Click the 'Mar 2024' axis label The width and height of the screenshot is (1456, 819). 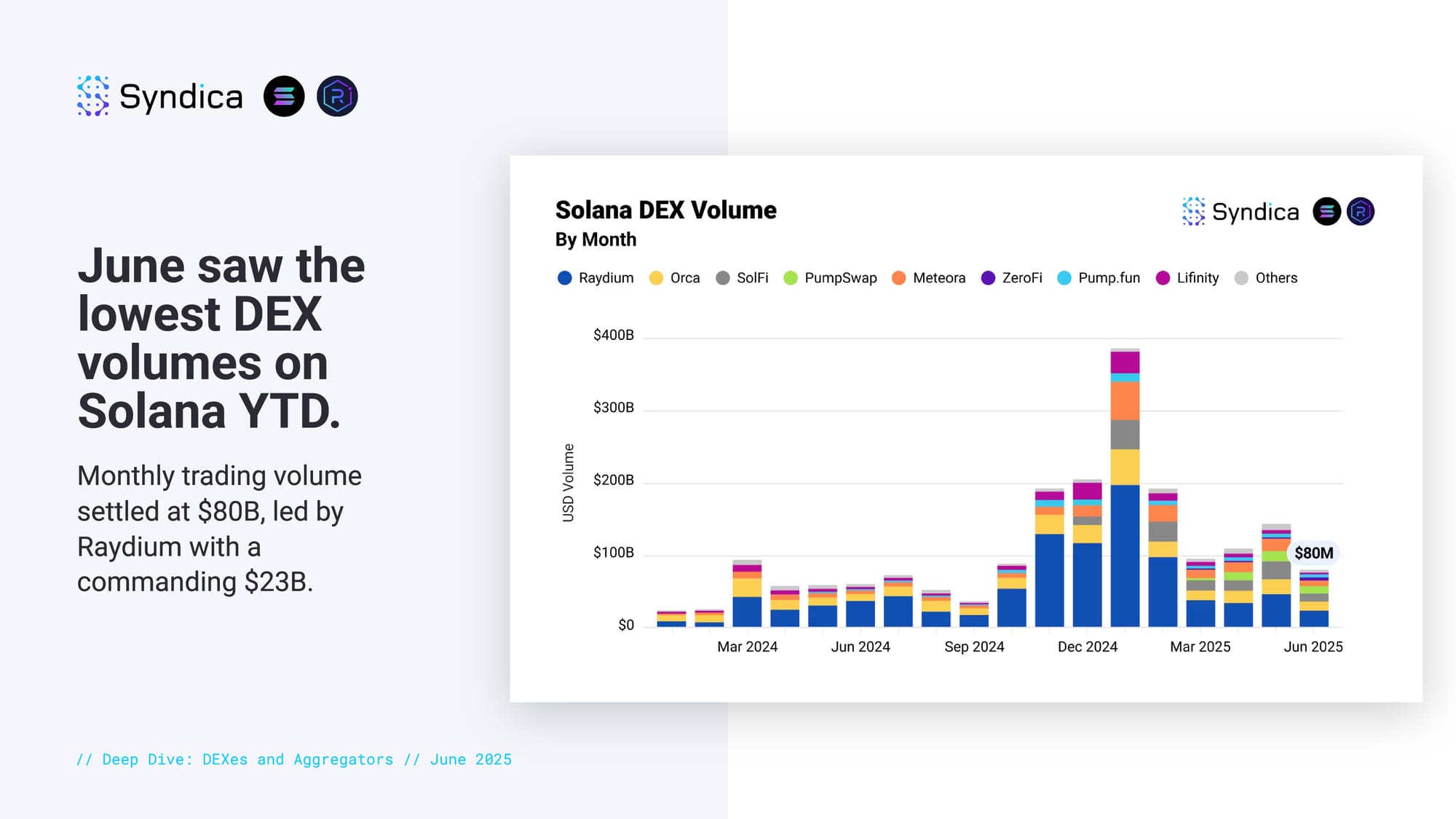coord(747,646)
